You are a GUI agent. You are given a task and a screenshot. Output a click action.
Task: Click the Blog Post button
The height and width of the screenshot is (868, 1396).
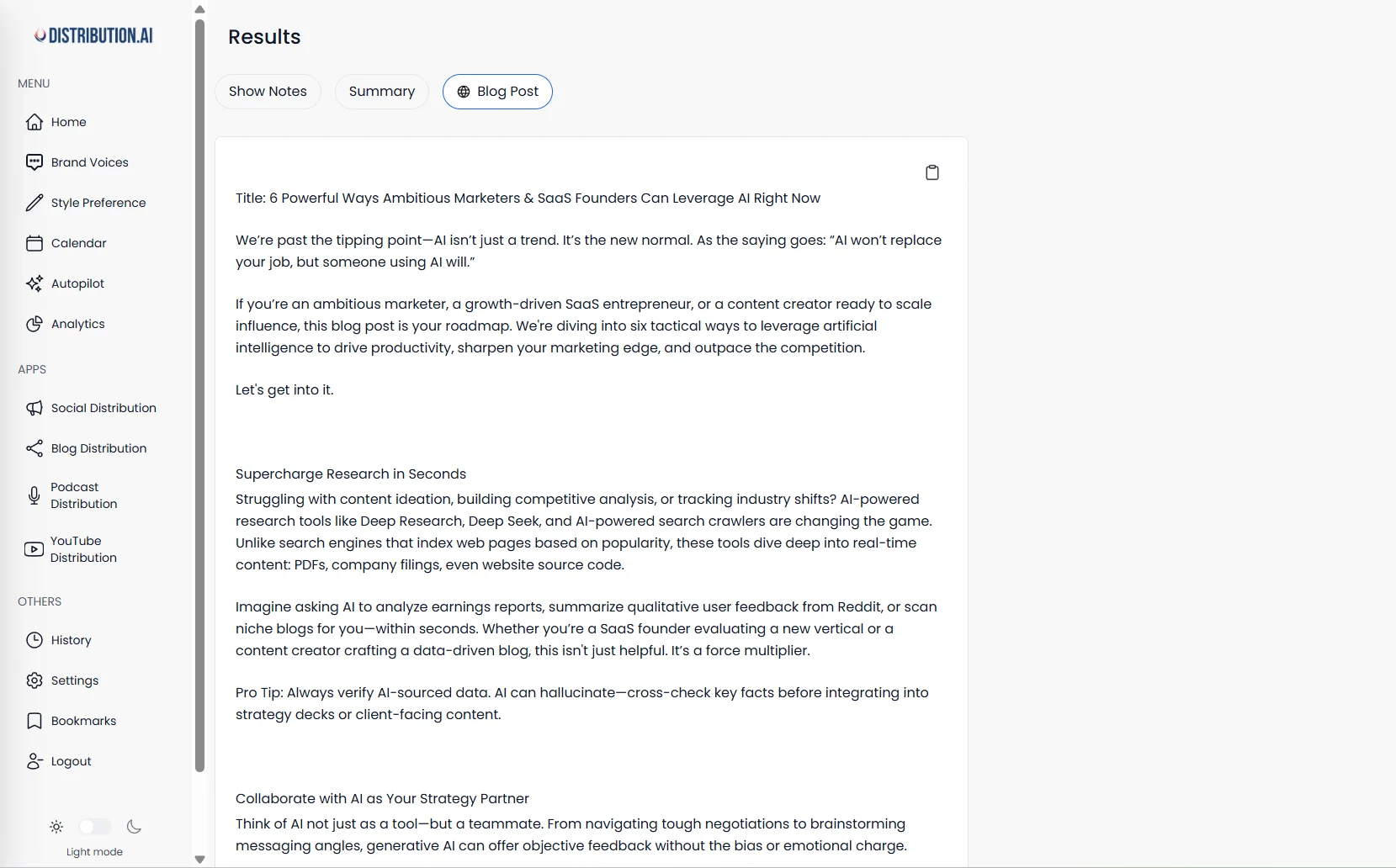click(x=497, y=92)
